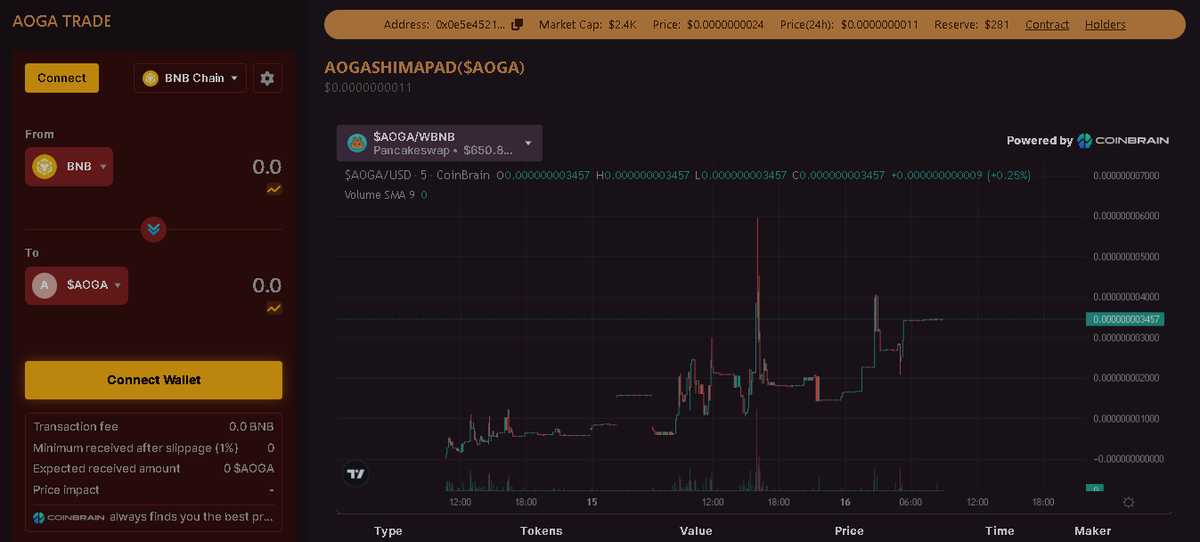Click the Maker column header

coord(1092,531)
